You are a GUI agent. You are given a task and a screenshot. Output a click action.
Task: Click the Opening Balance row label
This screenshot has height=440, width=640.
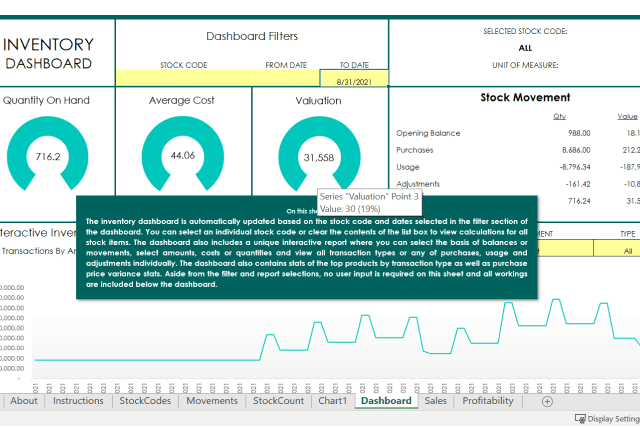(428, 133)
